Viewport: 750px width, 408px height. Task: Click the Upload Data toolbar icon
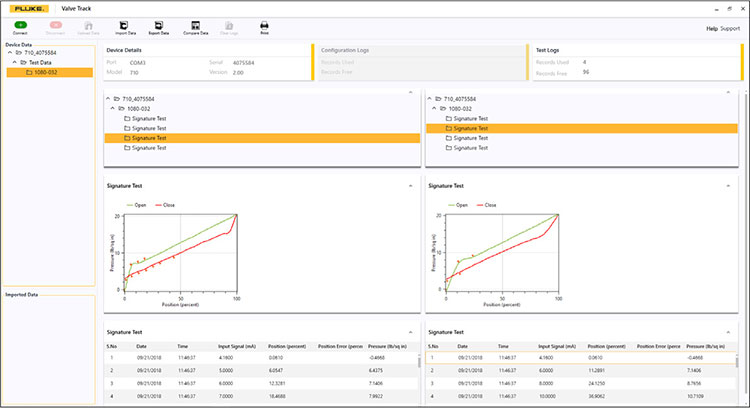coord(90,25)
